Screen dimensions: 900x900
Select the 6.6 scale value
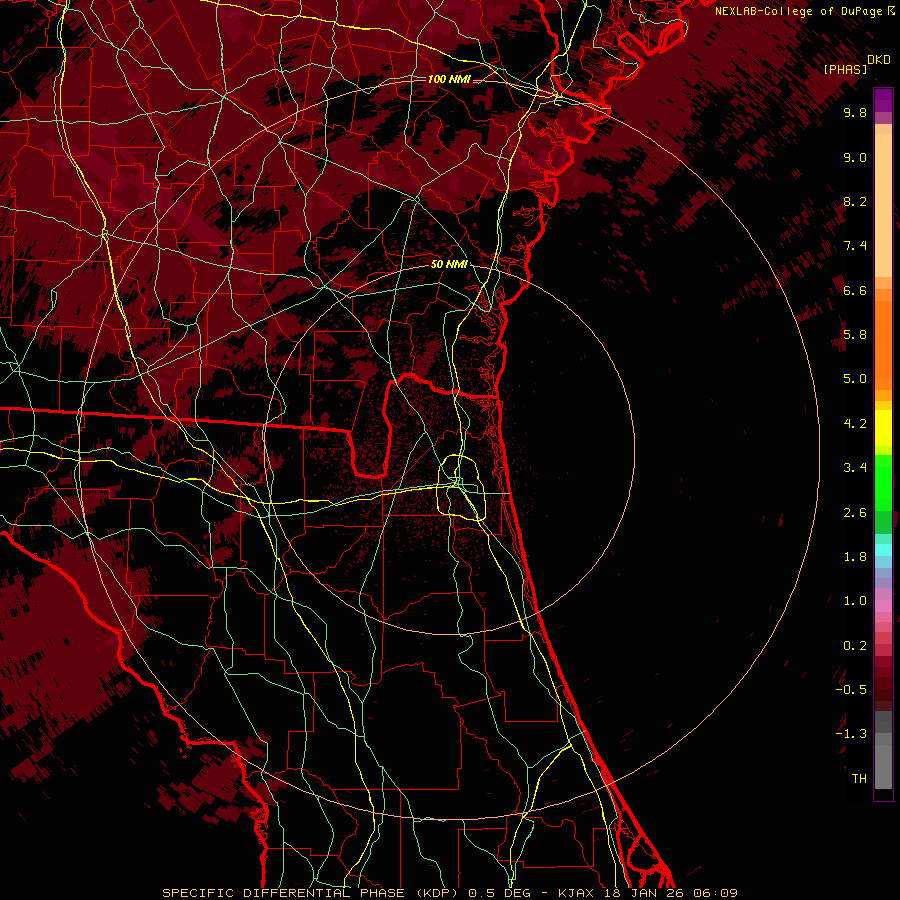pyautogui.click(x=855, y=290)
